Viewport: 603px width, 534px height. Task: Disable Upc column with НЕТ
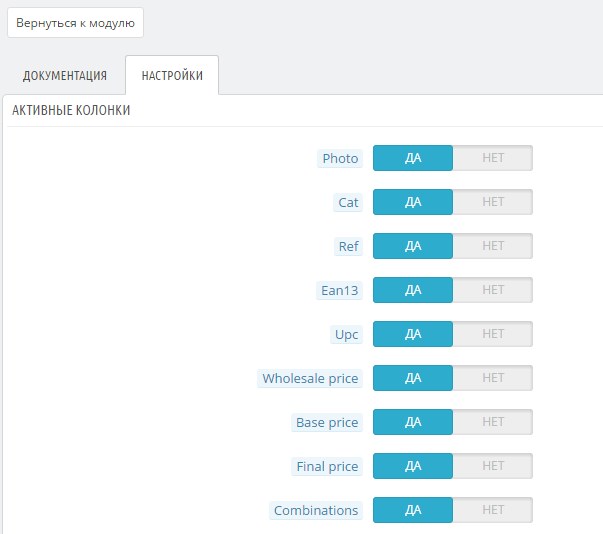click(x=492, y=334)
